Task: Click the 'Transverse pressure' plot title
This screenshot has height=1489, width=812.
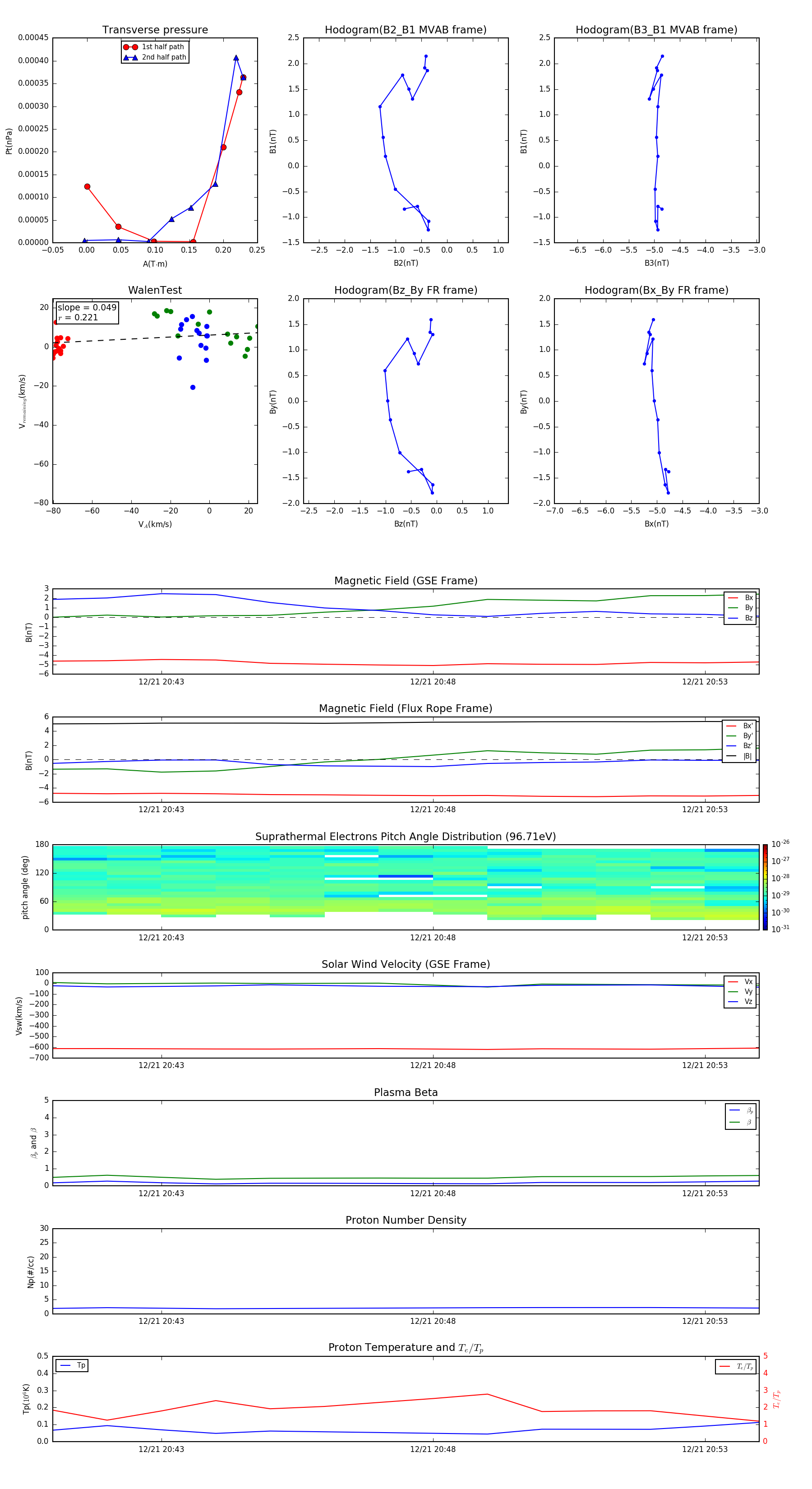Action: (x=155, y=30)
